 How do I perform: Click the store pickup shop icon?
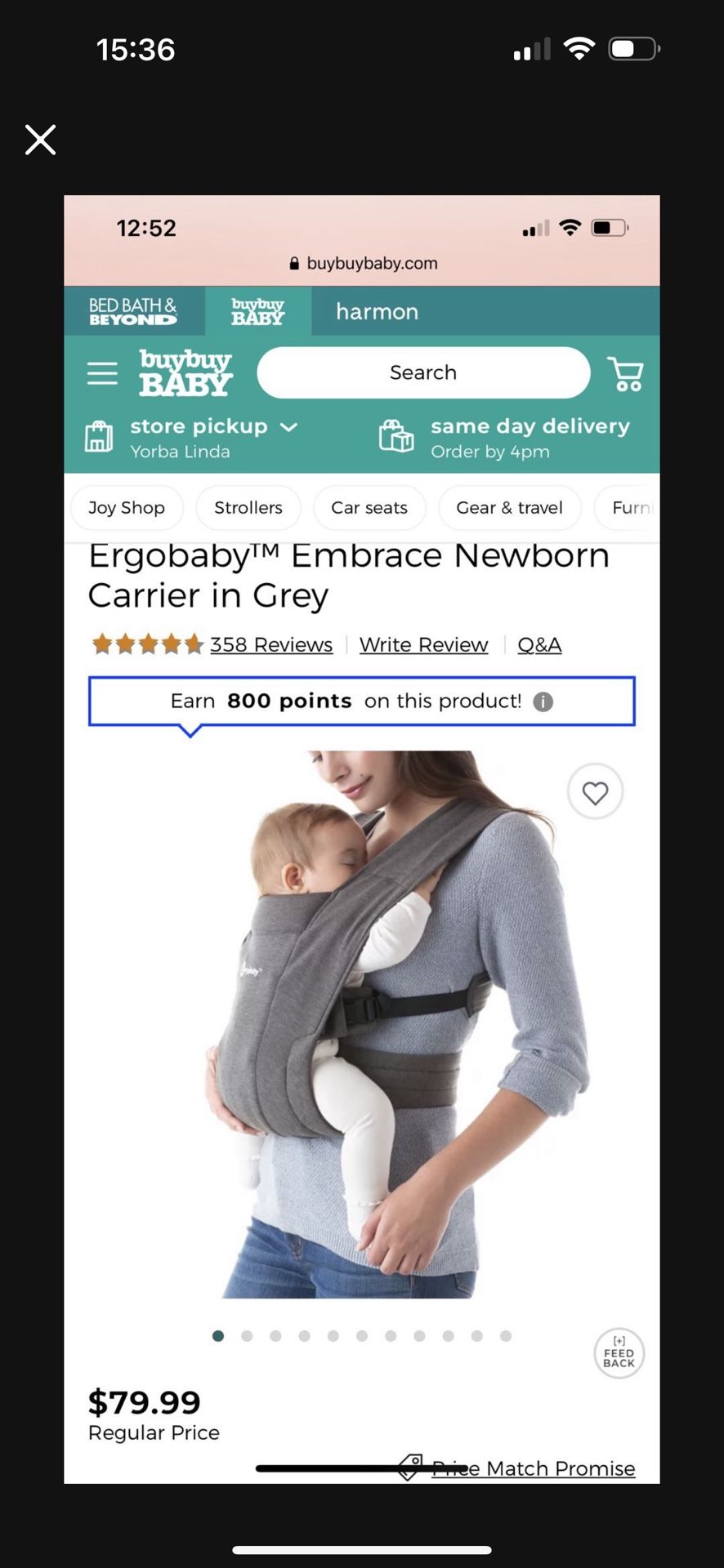click(x=99, y=436)
